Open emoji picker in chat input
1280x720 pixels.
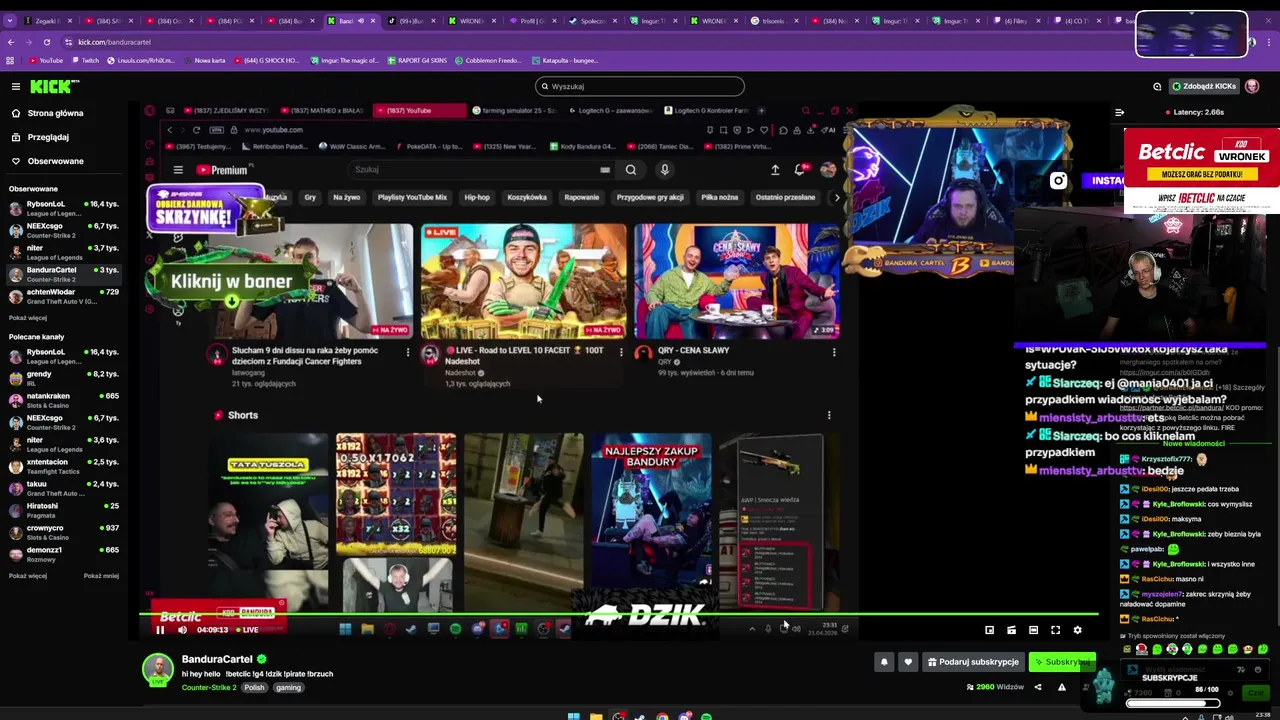tap(1258, 670)
